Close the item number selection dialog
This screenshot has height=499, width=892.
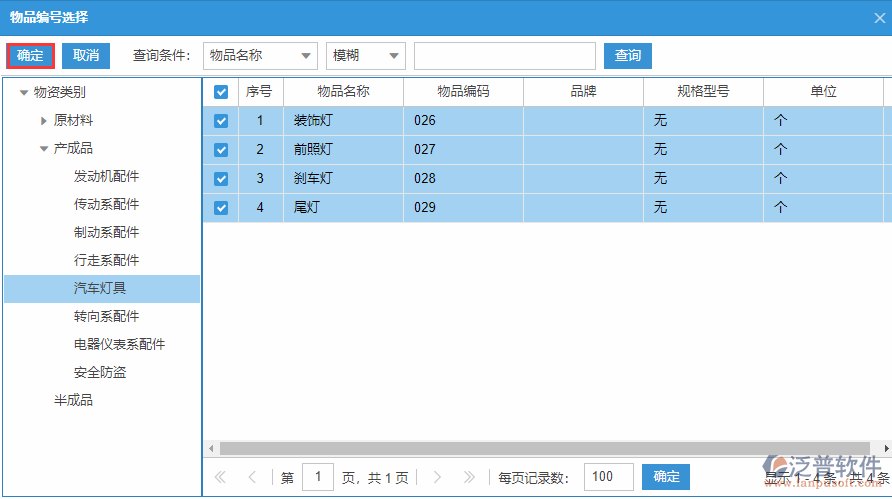(x=879, y=17)
